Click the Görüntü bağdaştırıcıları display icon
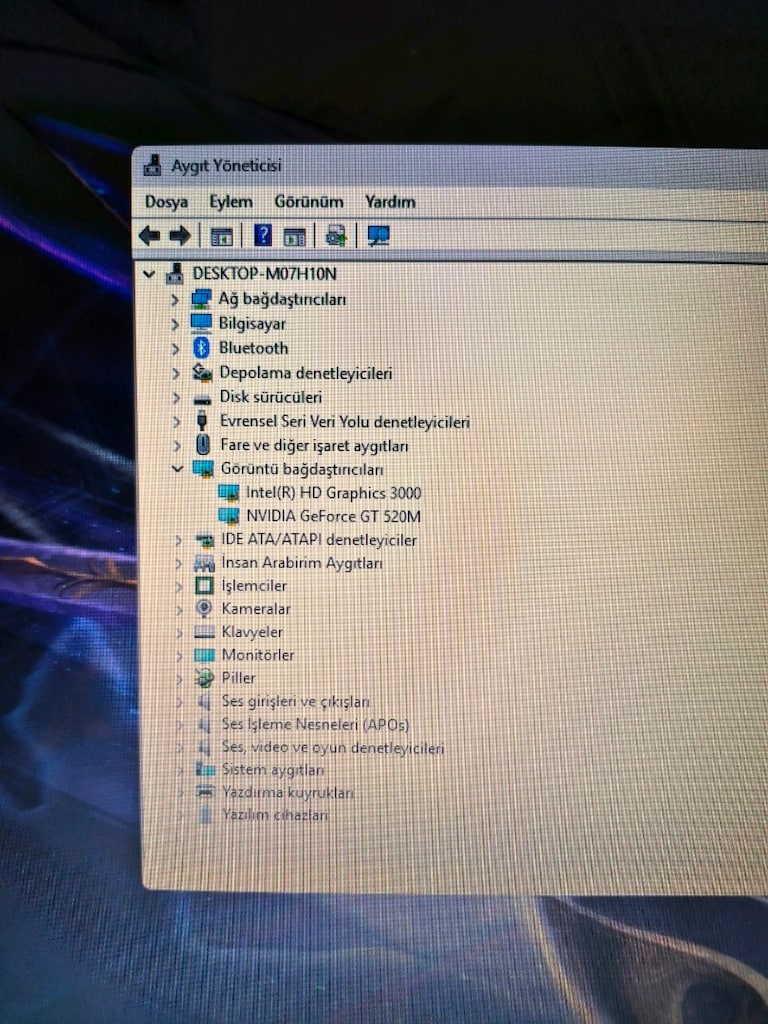 203,469
